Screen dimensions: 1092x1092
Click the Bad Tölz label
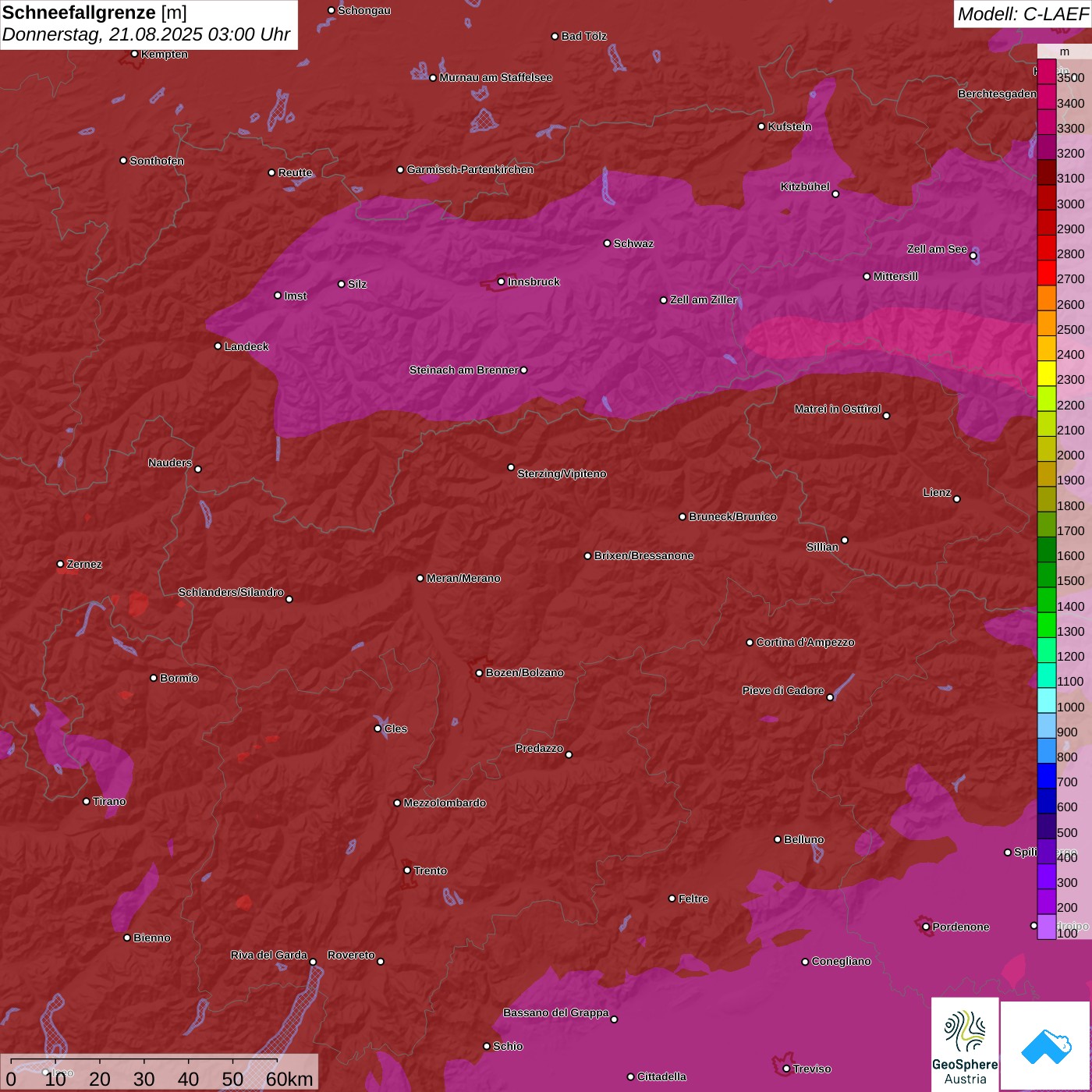pyautogui.click(x=584, y=36)
